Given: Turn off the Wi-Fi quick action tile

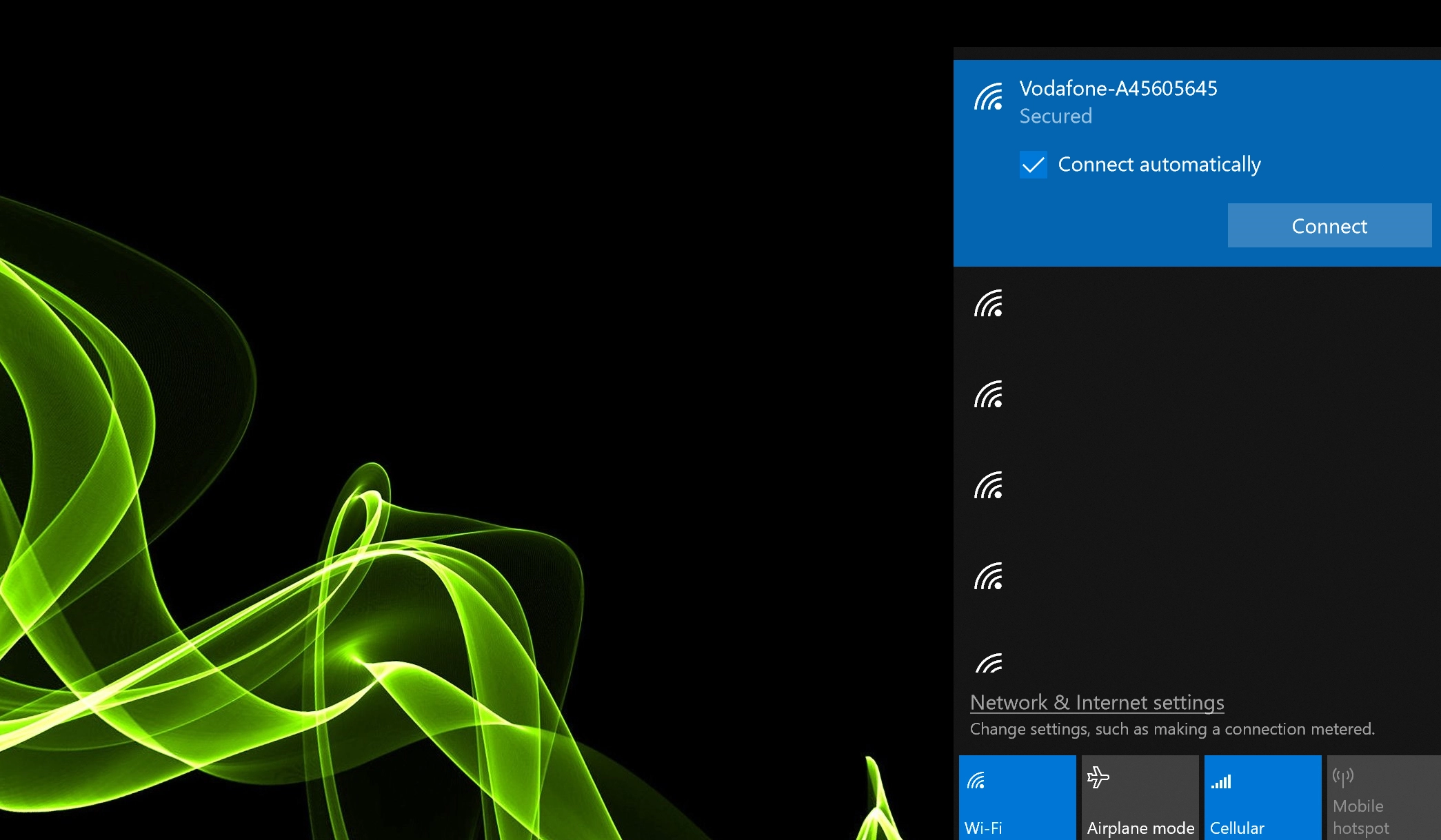Looking at the screenshot, I should [1017, 798].
